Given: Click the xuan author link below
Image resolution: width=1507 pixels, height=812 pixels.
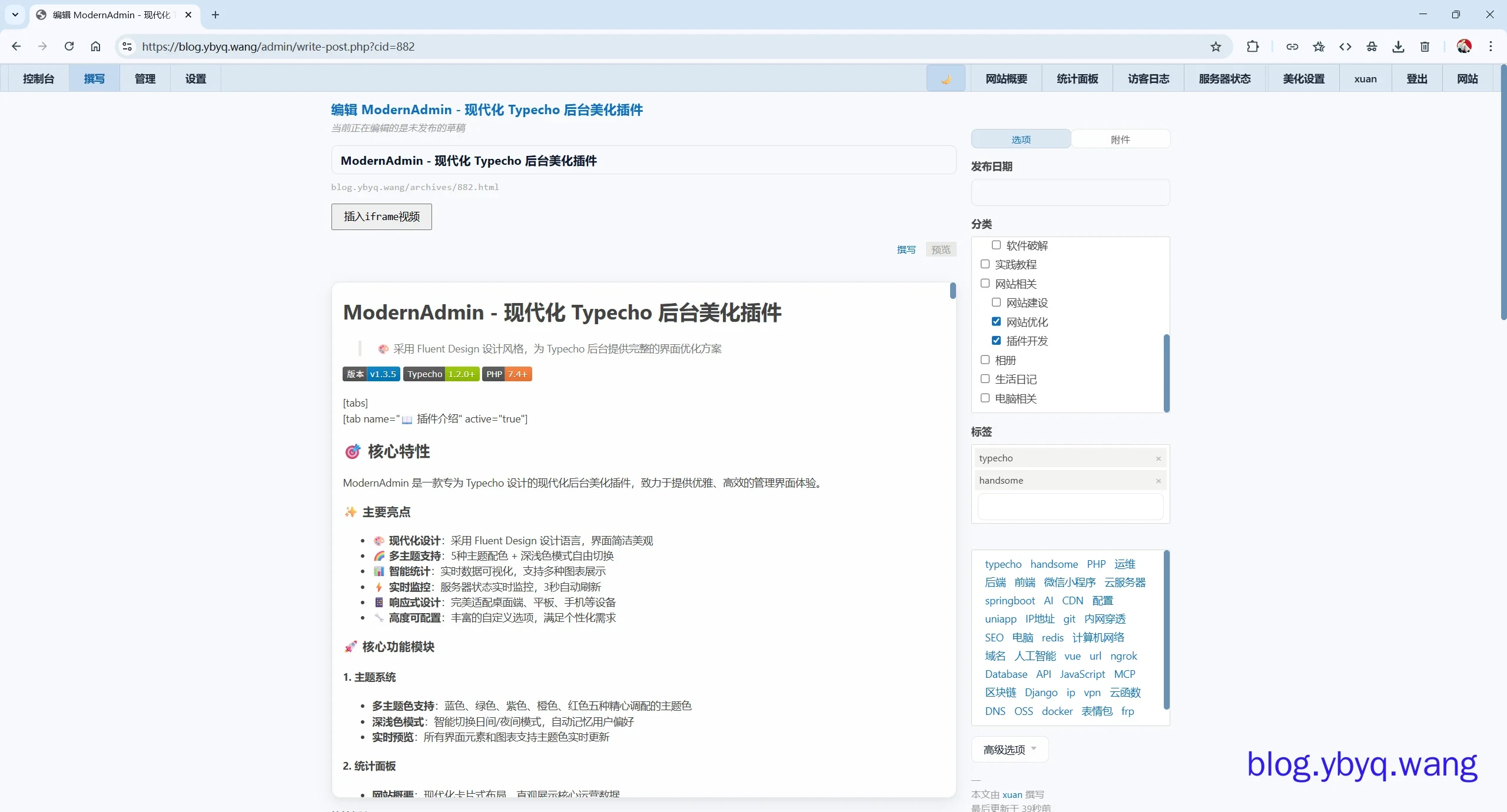Looking at the screenshot, I should (1012, 794).
